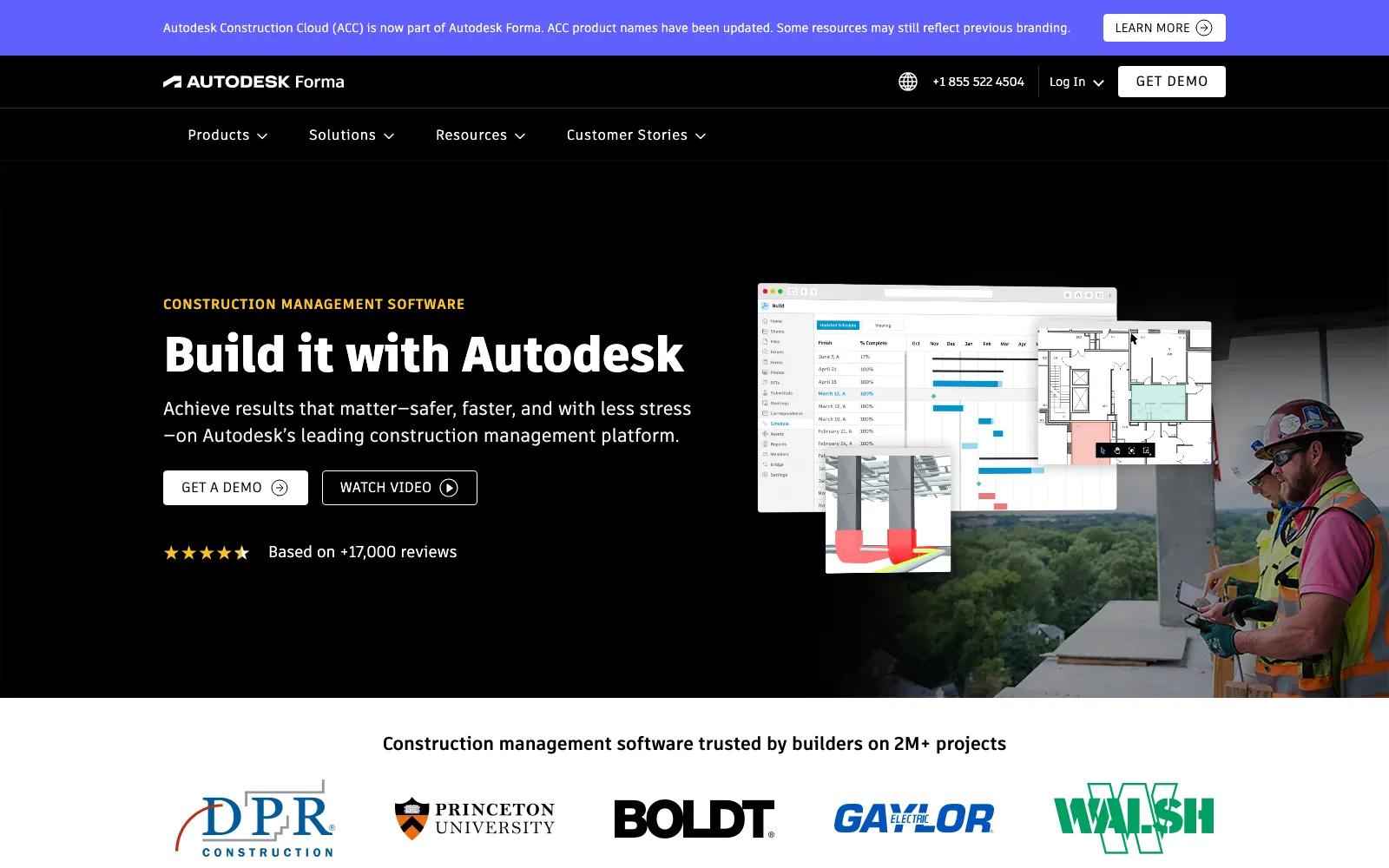
Task: Click the GET DEMO header button
Action: [x=1172, y=82]
